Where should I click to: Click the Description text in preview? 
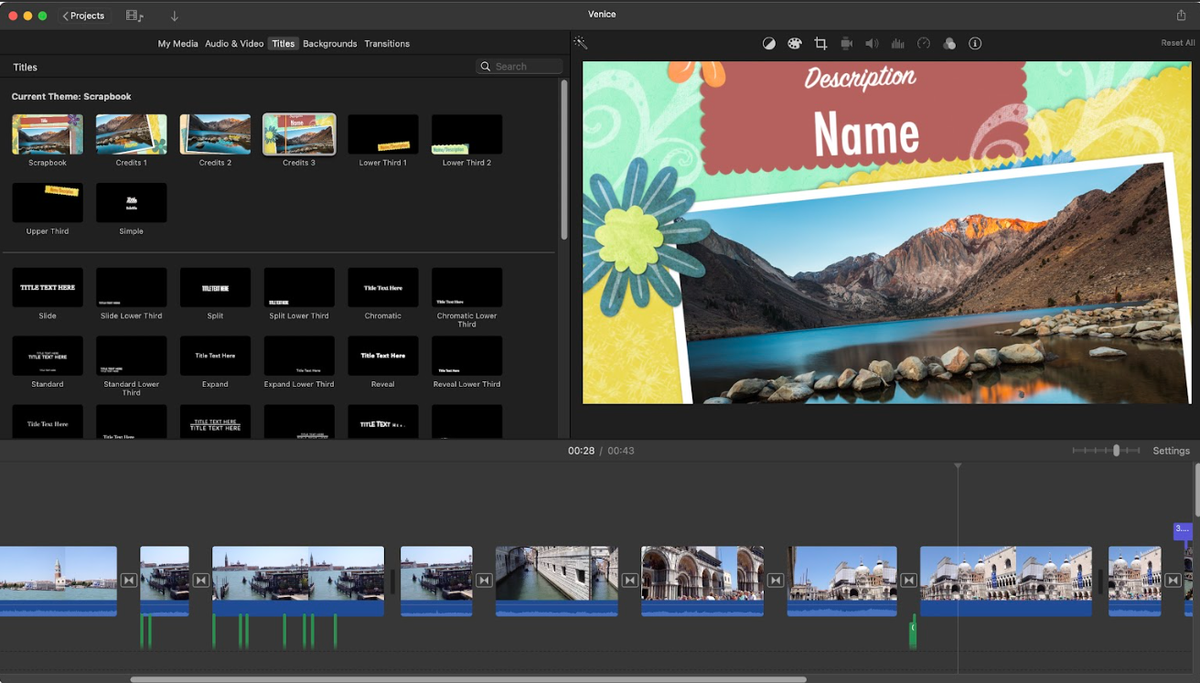point(860,78)
